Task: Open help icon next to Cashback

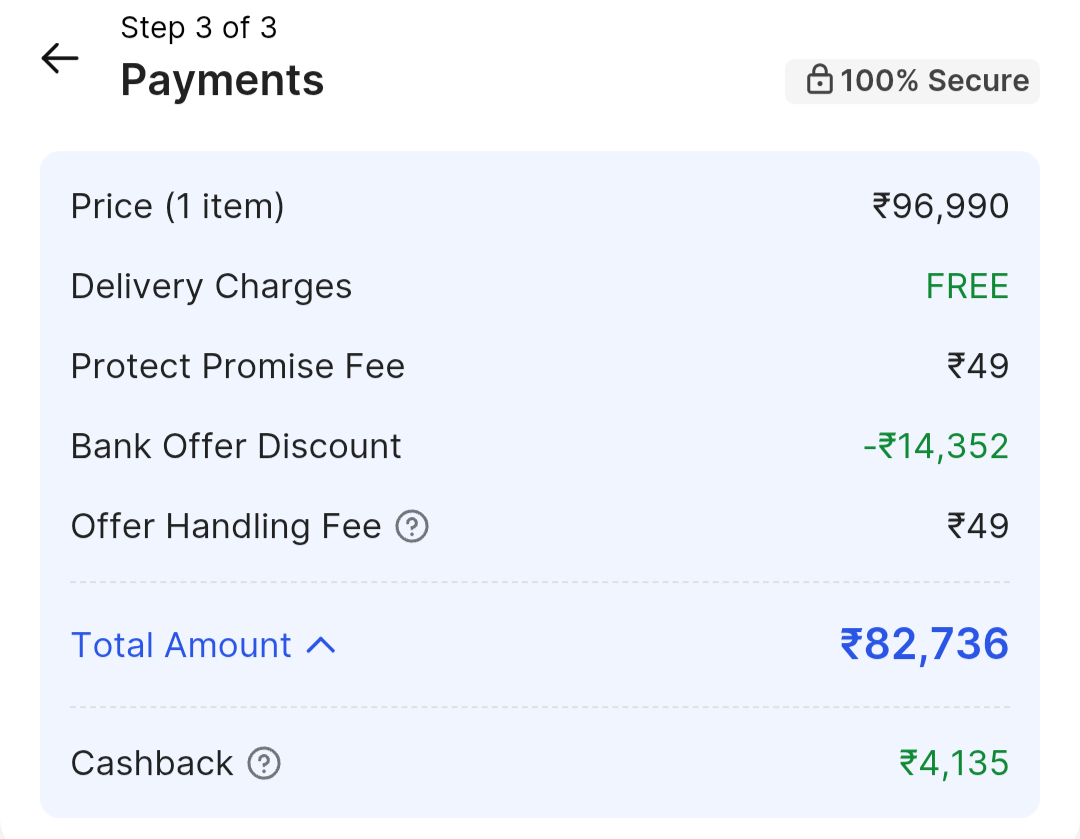Action: pos(264,764)
